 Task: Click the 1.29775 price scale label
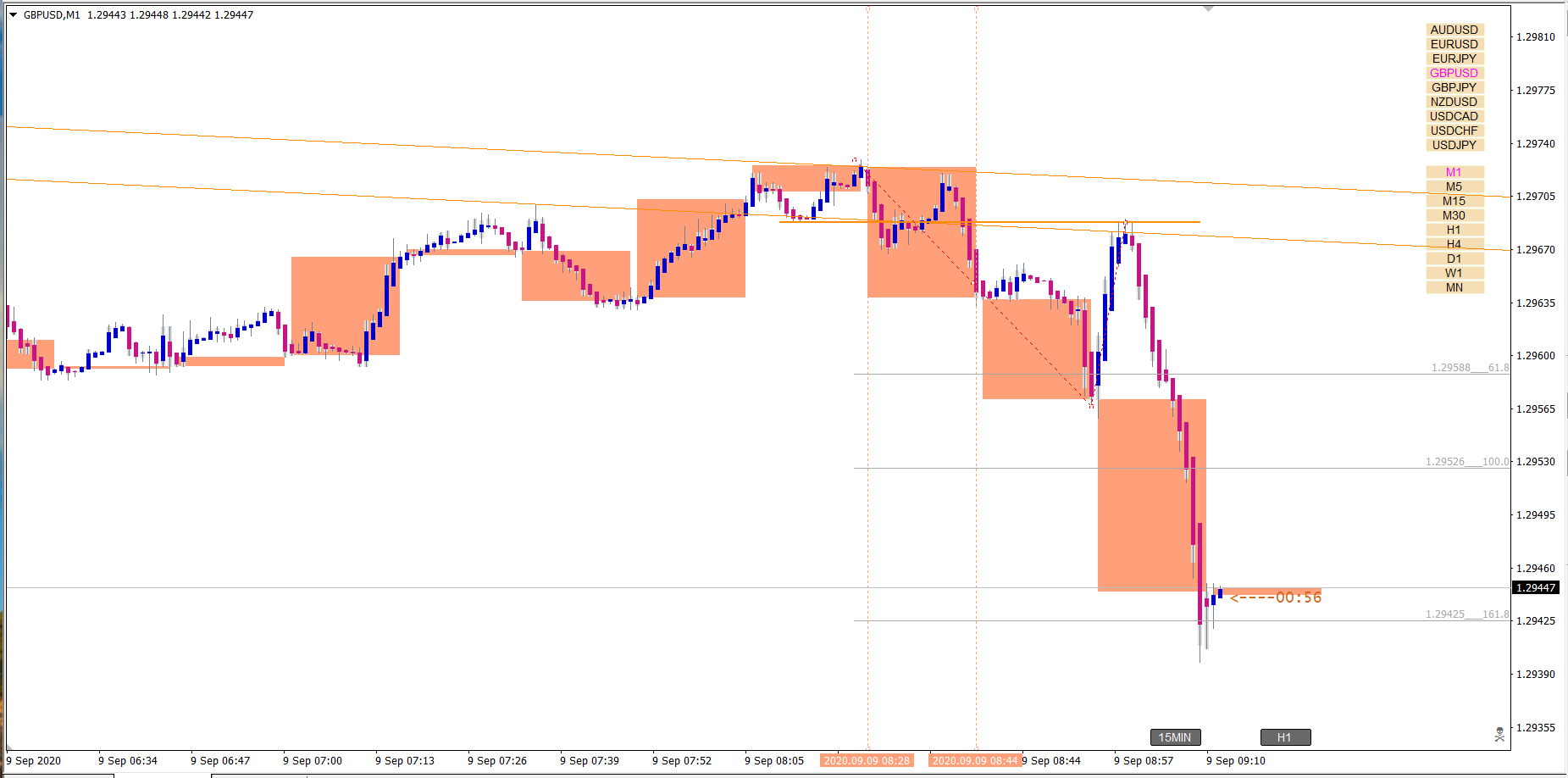pos(1536,91)
